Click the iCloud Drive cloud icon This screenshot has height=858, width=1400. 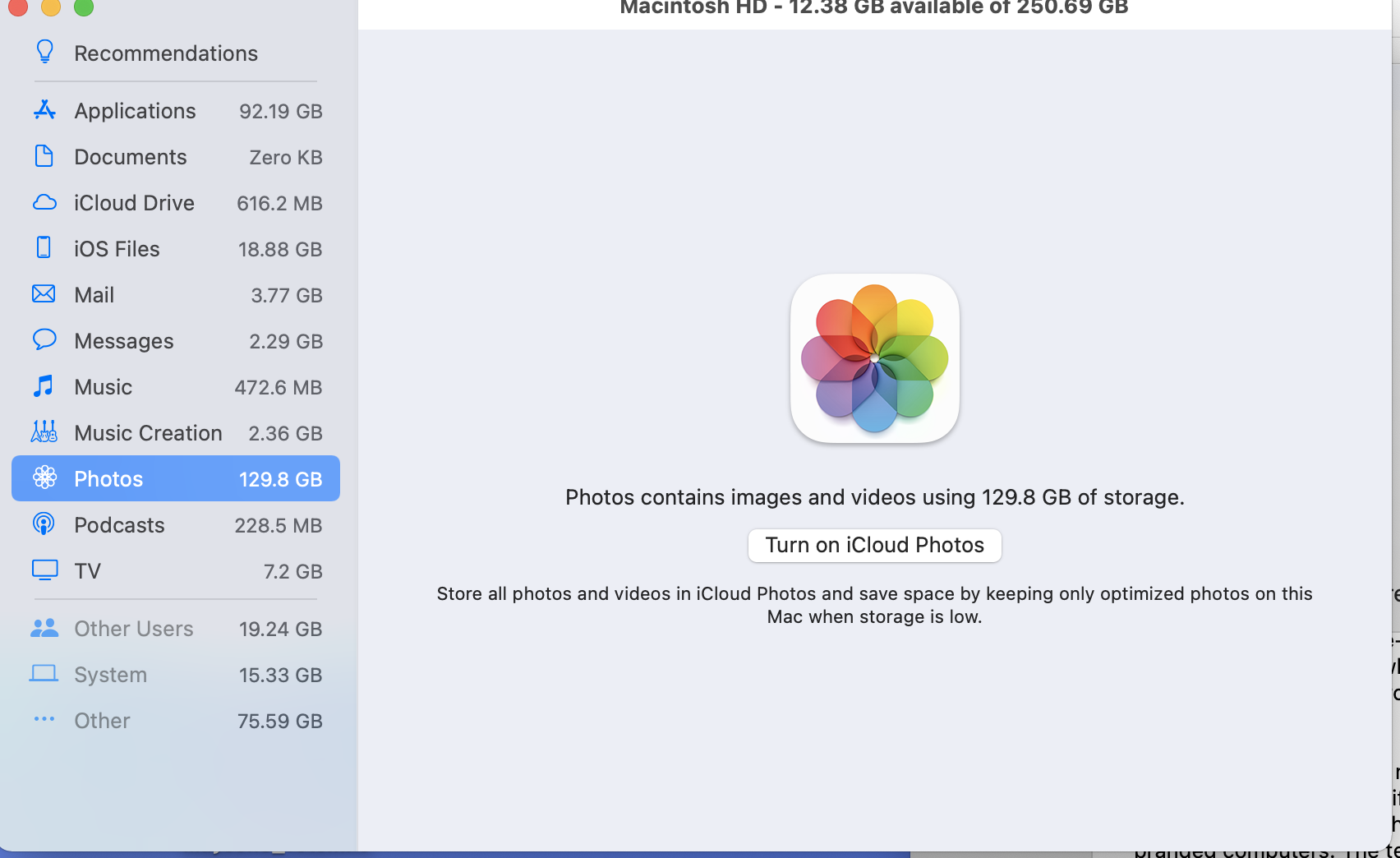[x=44, y=202]
